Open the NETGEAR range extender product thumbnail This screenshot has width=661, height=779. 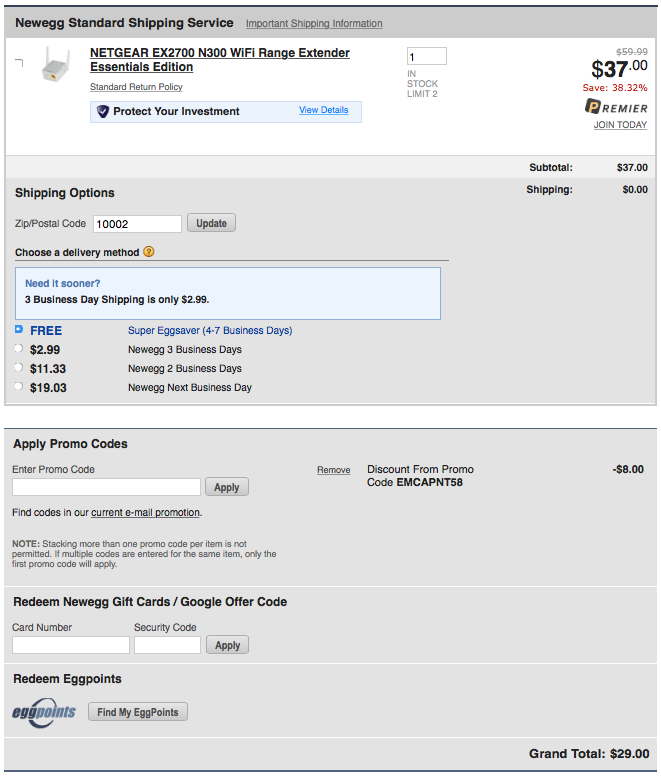[56, 64]
